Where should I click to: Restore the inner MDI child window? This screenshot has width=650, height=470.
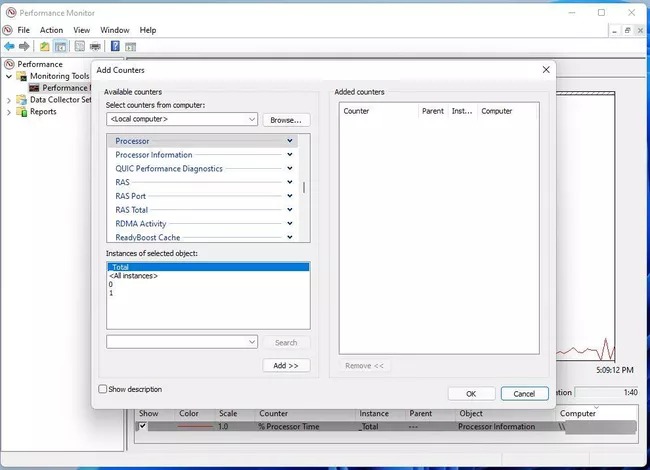tap(627, 31)
